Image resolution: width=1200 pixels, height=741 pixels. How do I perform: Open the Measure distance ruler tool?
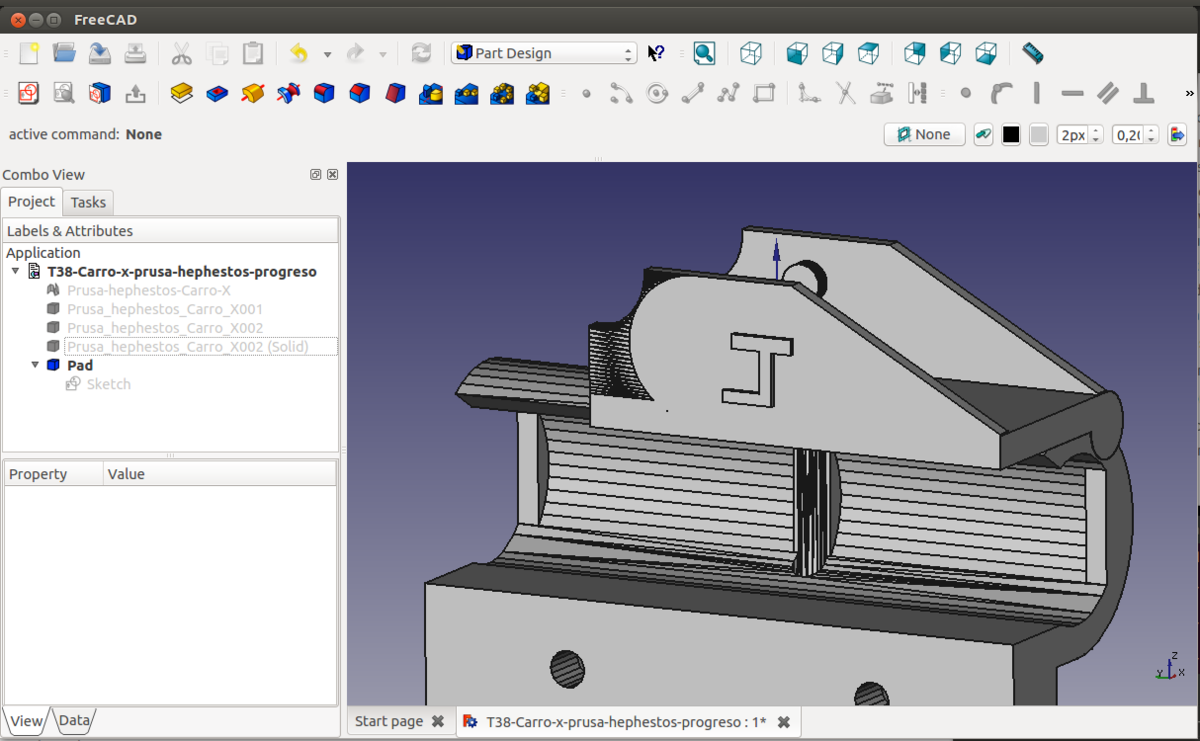[x=1032, y=53]
